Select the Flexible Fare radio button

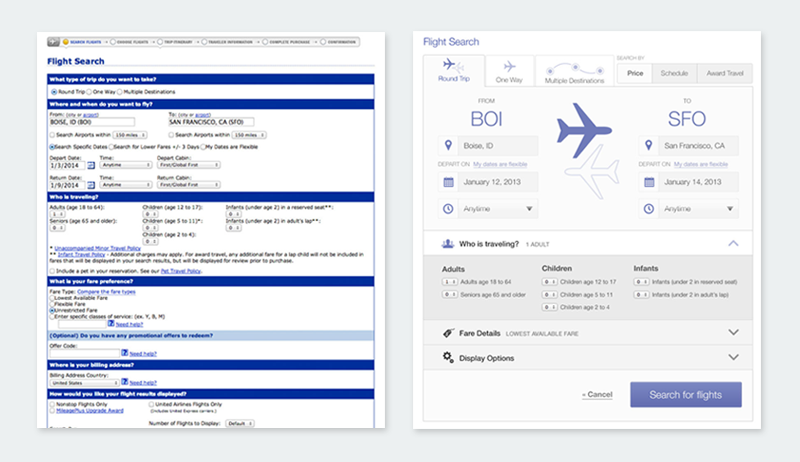(x=52, y=304)
